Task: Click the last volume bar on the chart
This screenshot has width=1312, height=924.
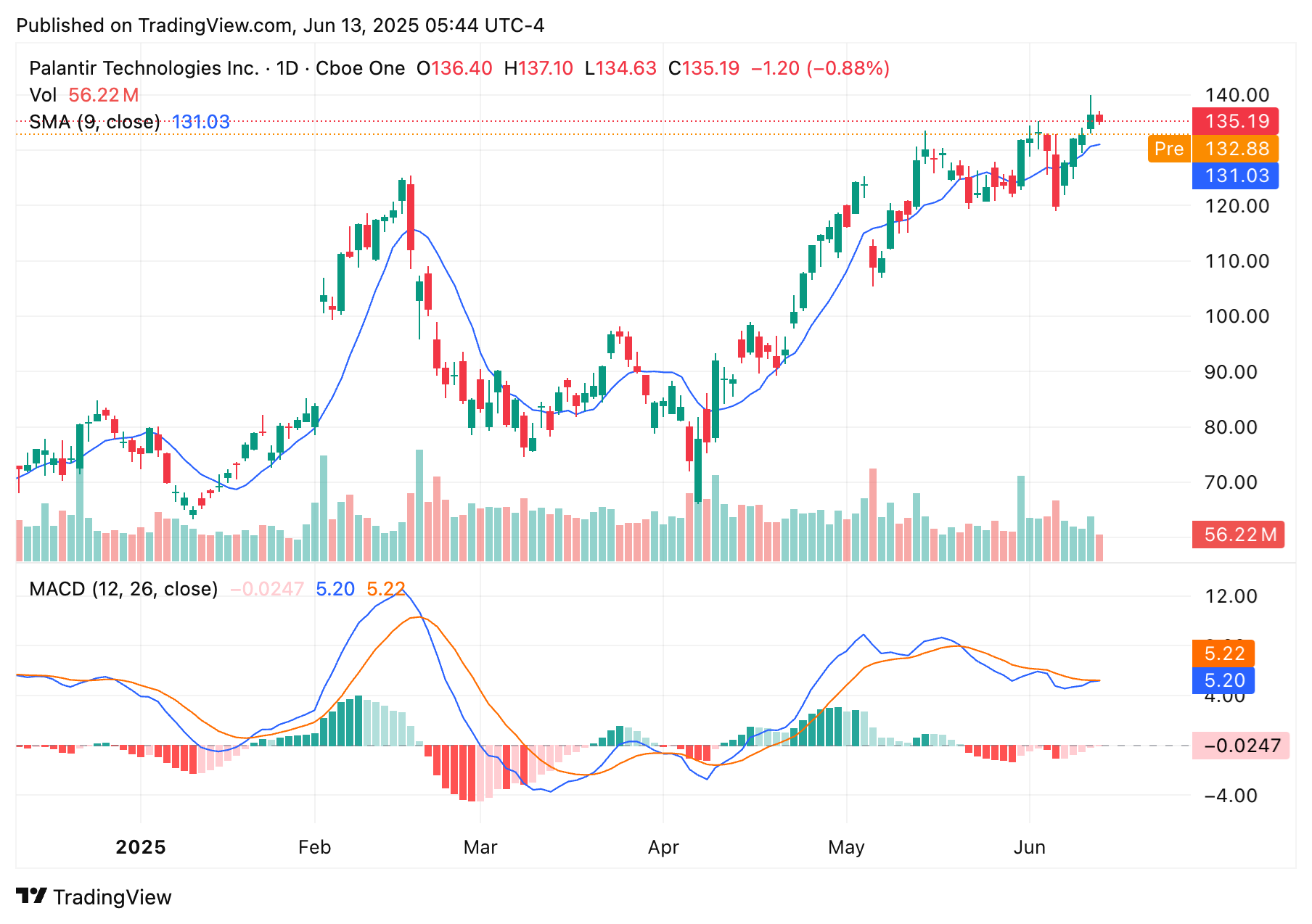Action: [1099, 548]
